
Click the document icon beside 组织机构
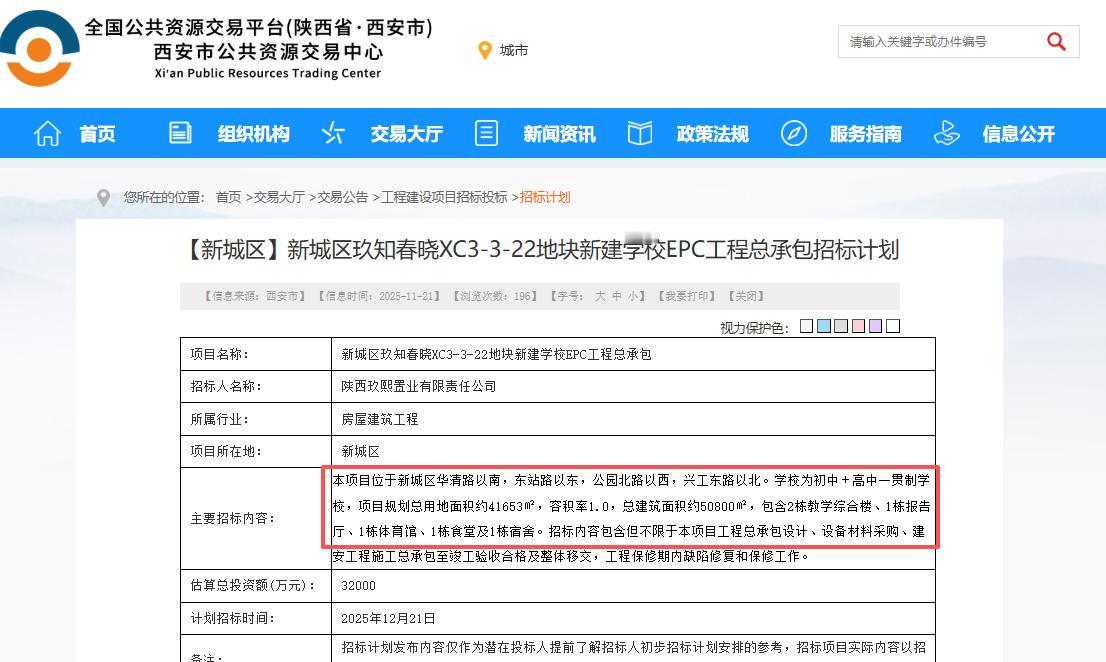[x=180, y=133]
